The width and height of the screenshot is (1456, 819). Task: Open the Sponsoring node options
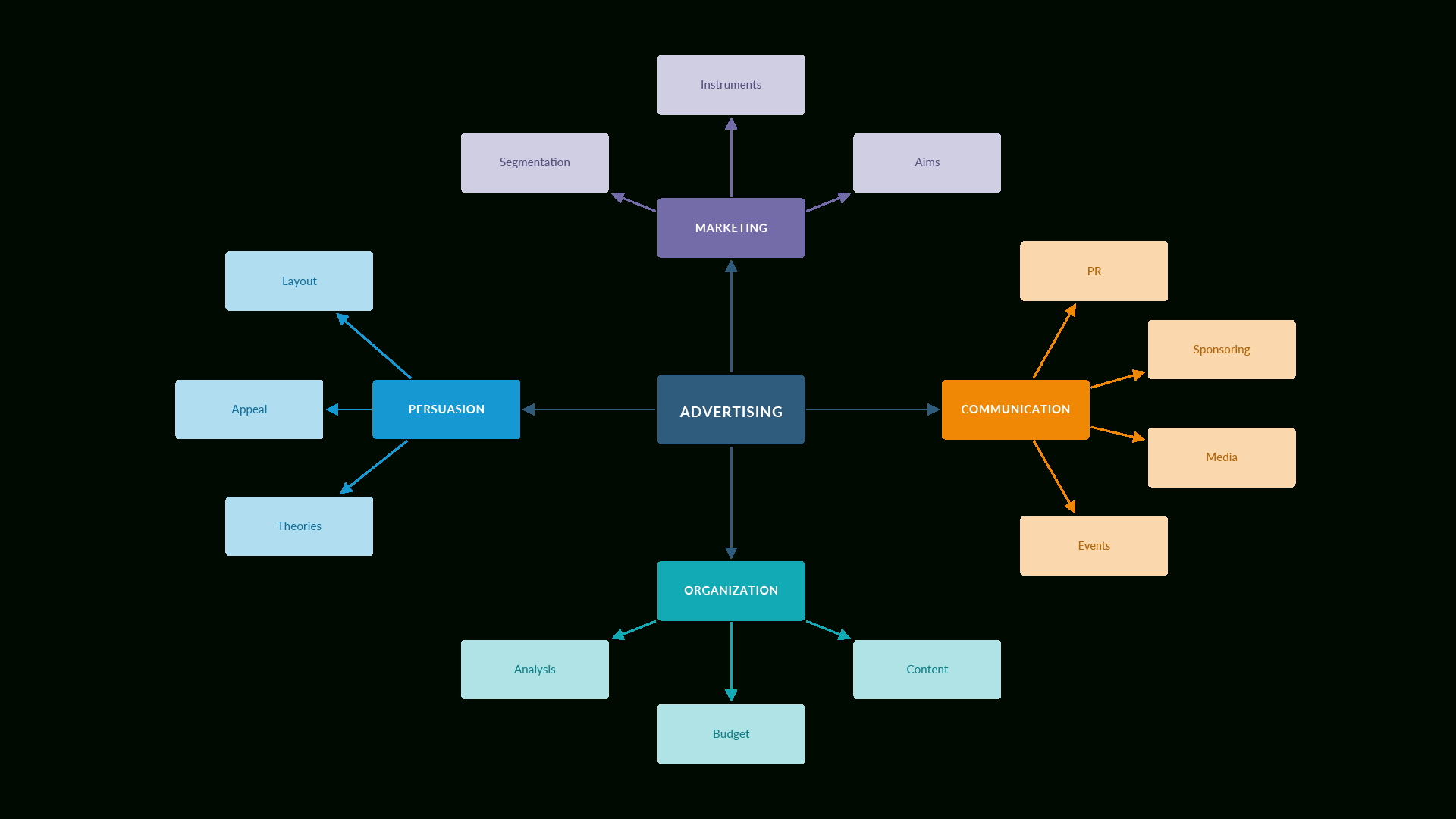tap(1221, 349)
